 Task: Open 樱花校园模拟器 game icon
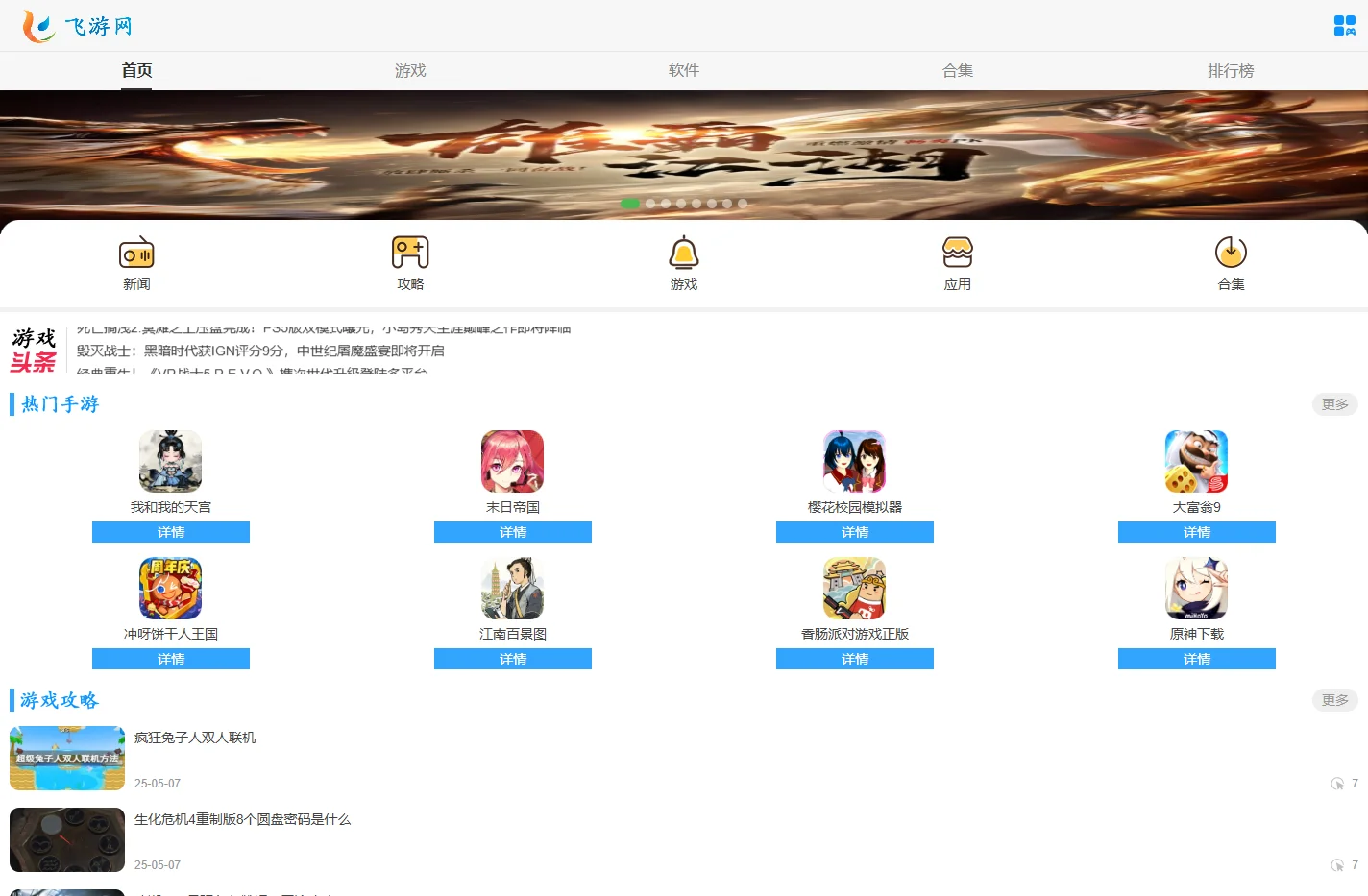point(855,461)
